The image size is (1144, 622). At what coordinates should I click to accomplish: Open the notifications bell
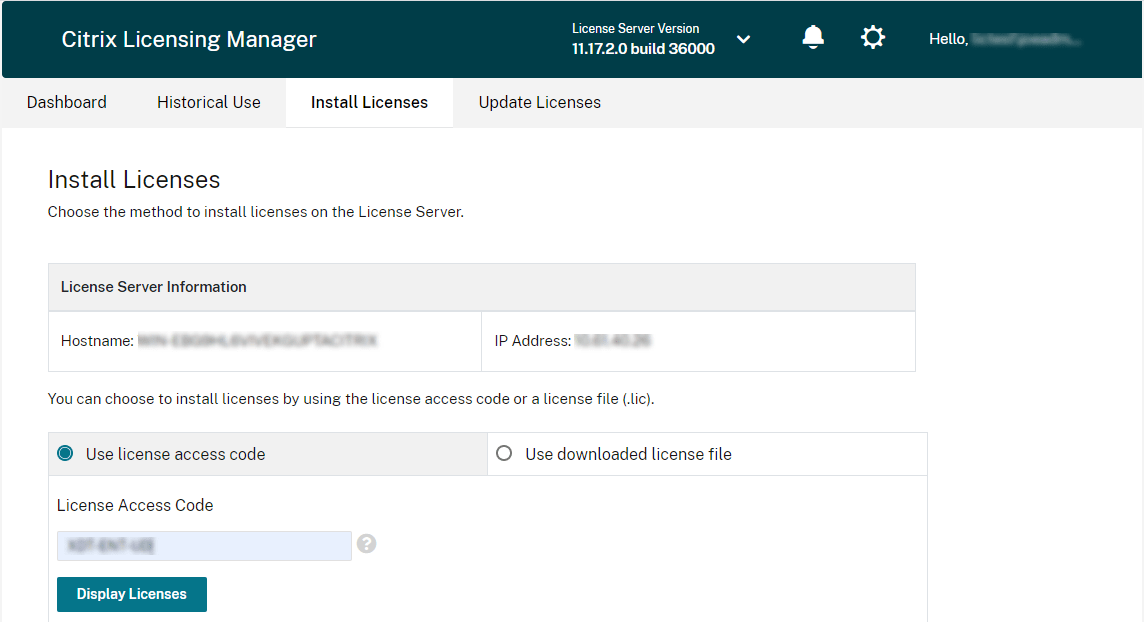(813, 37)
